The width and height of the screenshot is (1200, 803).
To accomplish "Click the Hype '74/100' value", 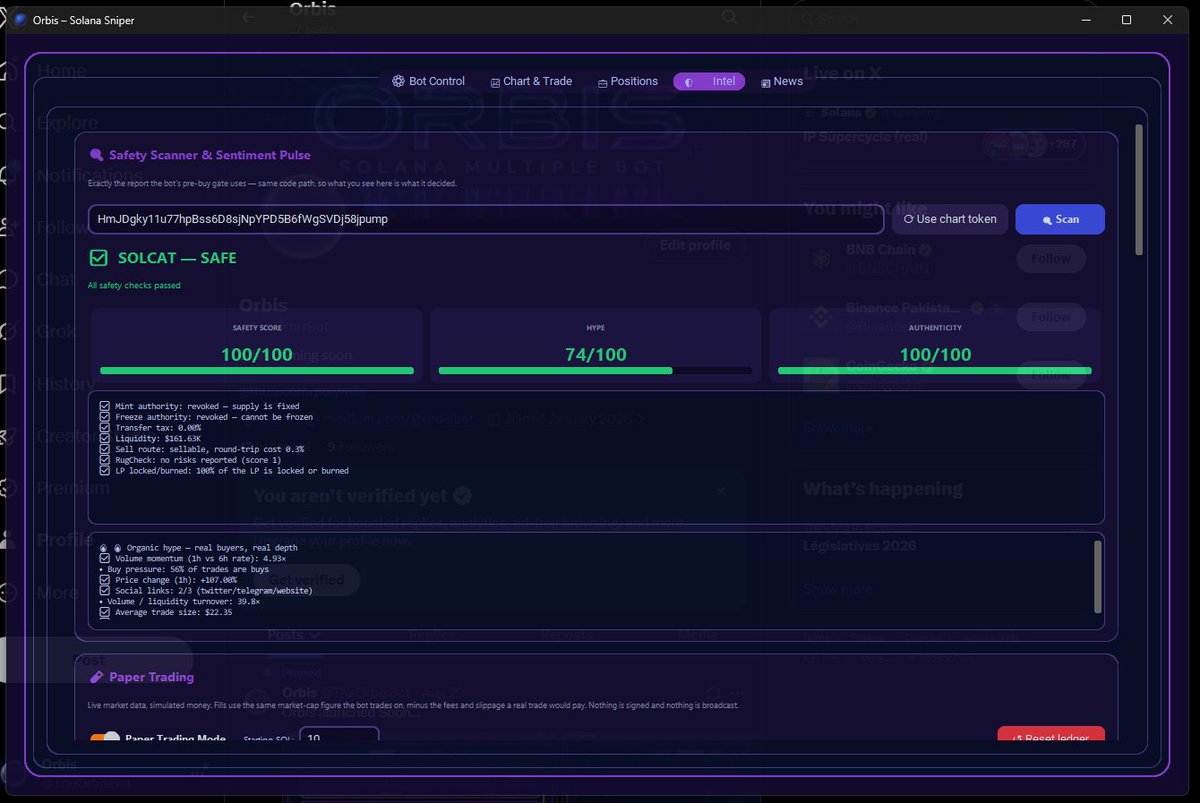I will [x=595, y=355].
